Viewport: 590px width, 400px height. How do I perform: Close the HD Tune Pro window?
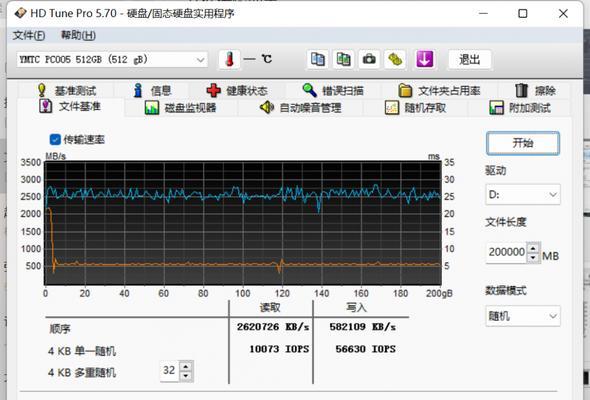[x=563, y=14]
